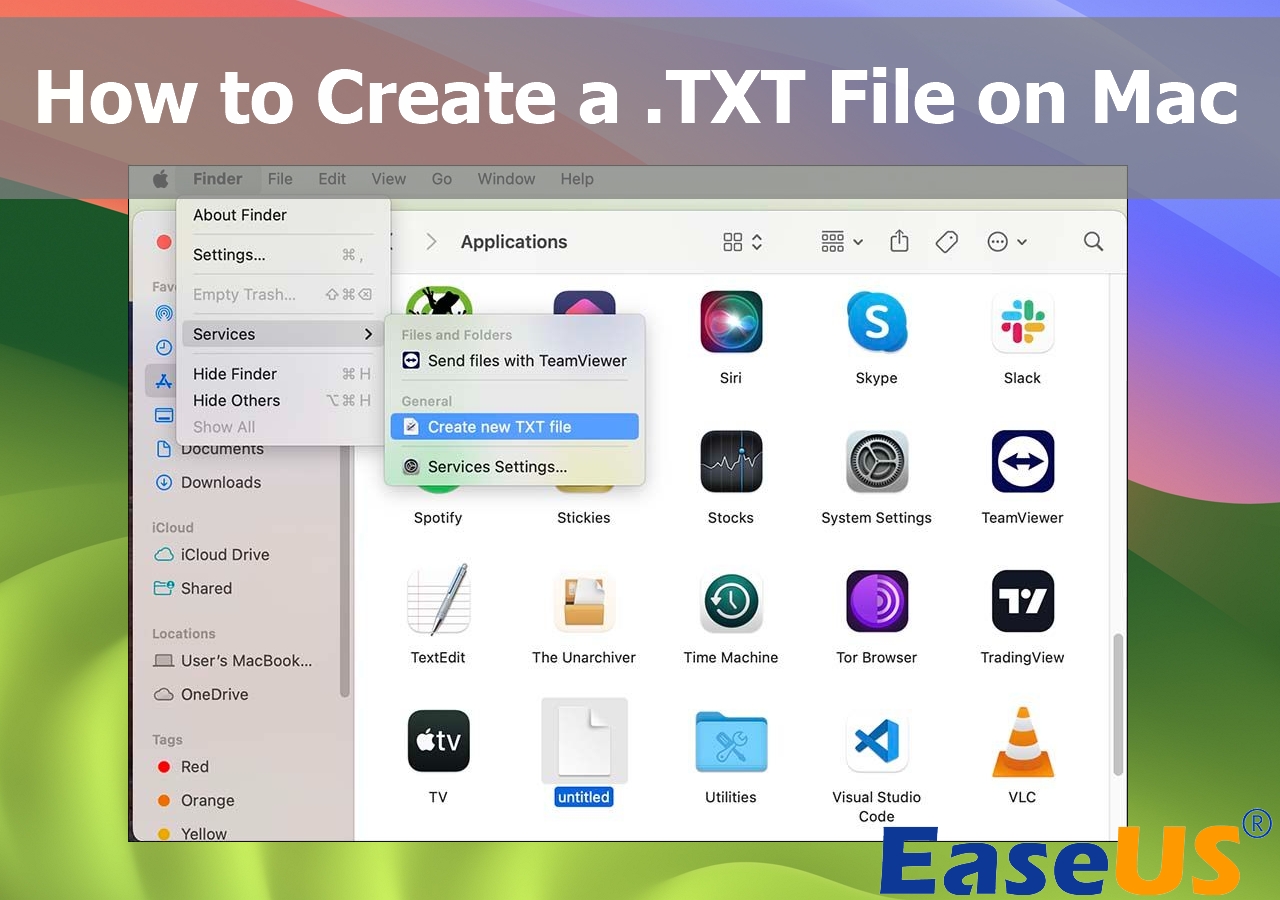The image size is (1280, 900).
Task: Open the More actions ellipsis dropdown
Action: pos(1003,241)
